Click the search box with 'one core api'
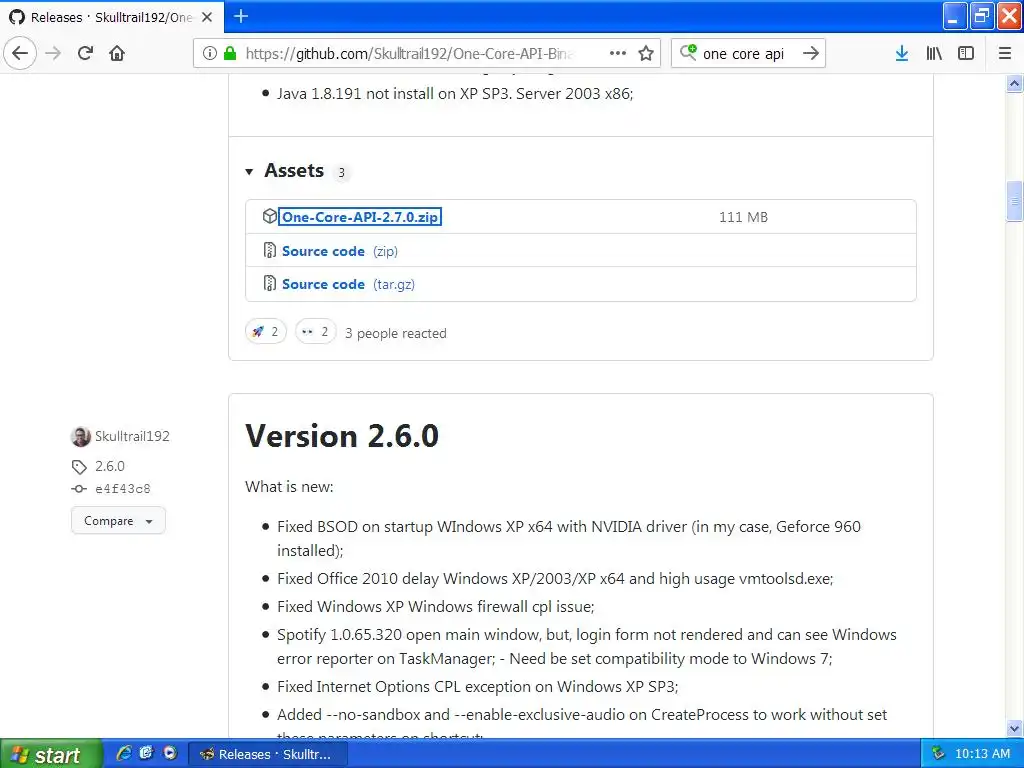Viewport: 1024px width, 768px height. 748,54
